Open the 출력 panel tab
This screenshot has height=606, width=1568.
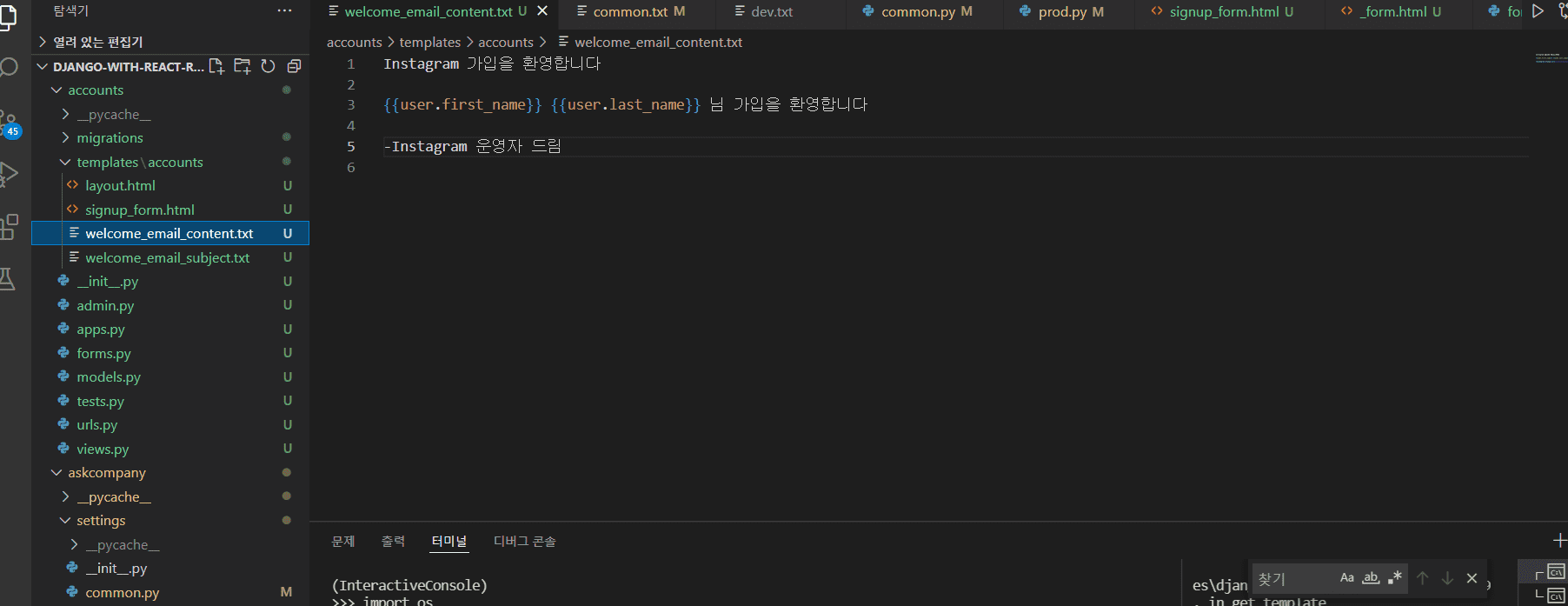coord(393,541)
